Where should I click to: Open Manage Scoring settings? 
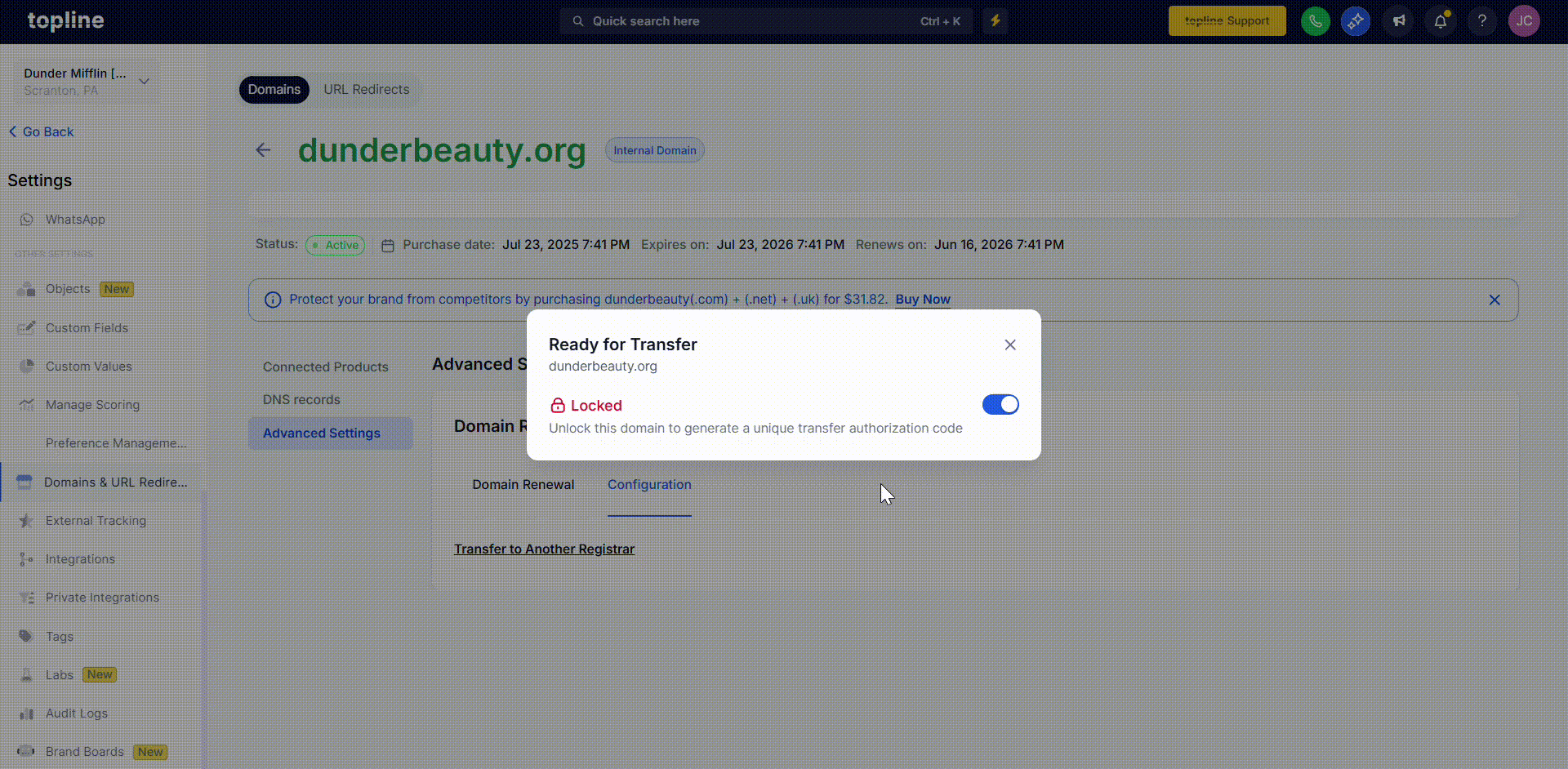click(92, 405)
